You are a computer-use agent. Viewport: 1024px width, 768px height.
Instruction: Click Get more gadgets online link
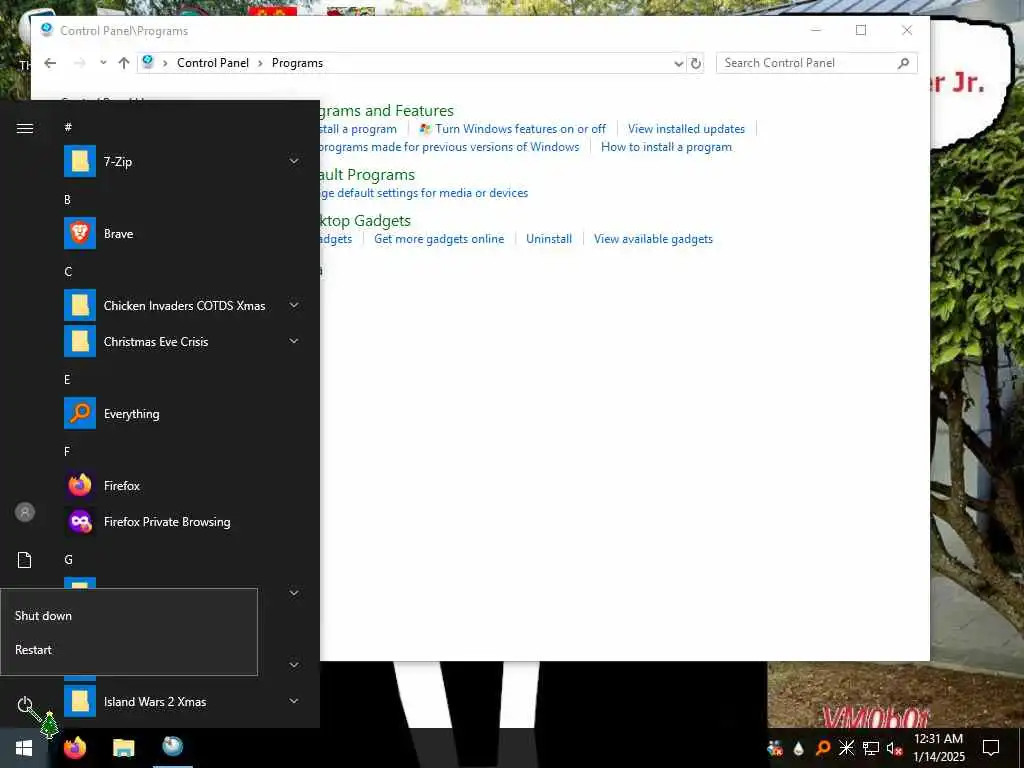pos(439,239)
